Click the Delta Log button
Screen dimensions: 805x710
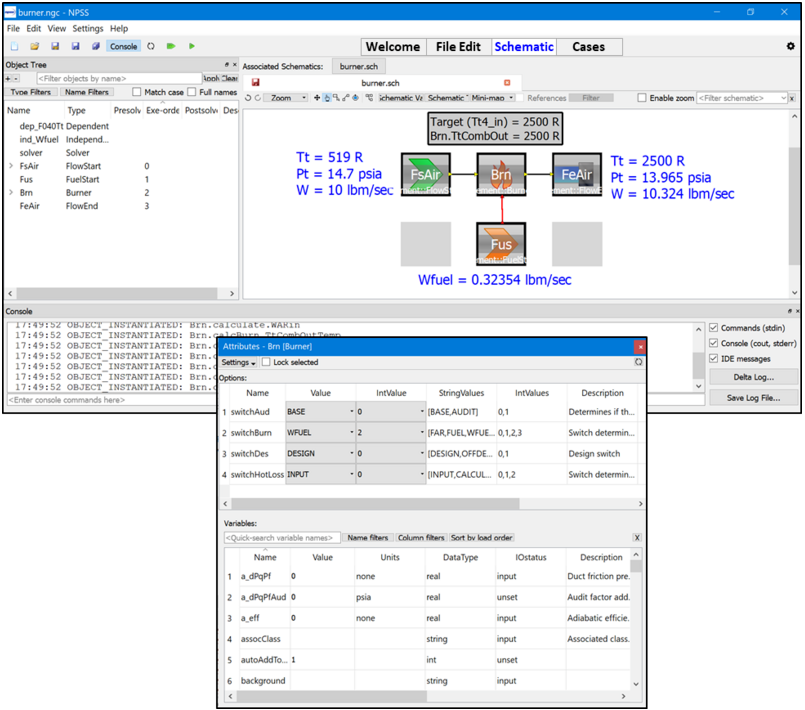(744, 377)
